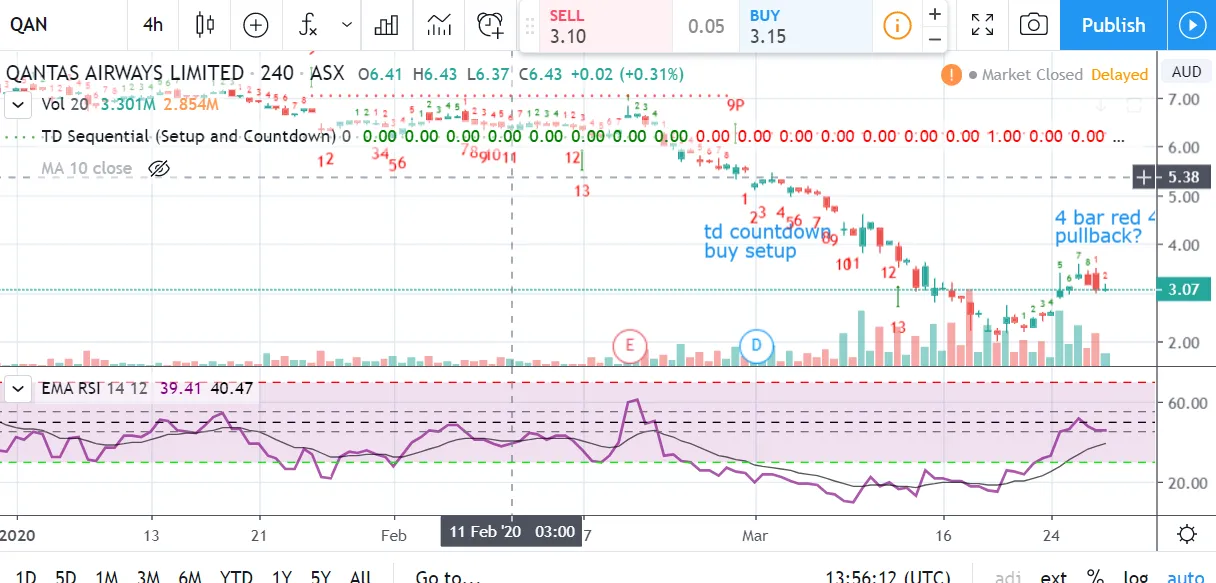Screen dimensions: 1216x583
Task: Click the '4 bar red pullback?' annotation
Action: click(1105, 226)
